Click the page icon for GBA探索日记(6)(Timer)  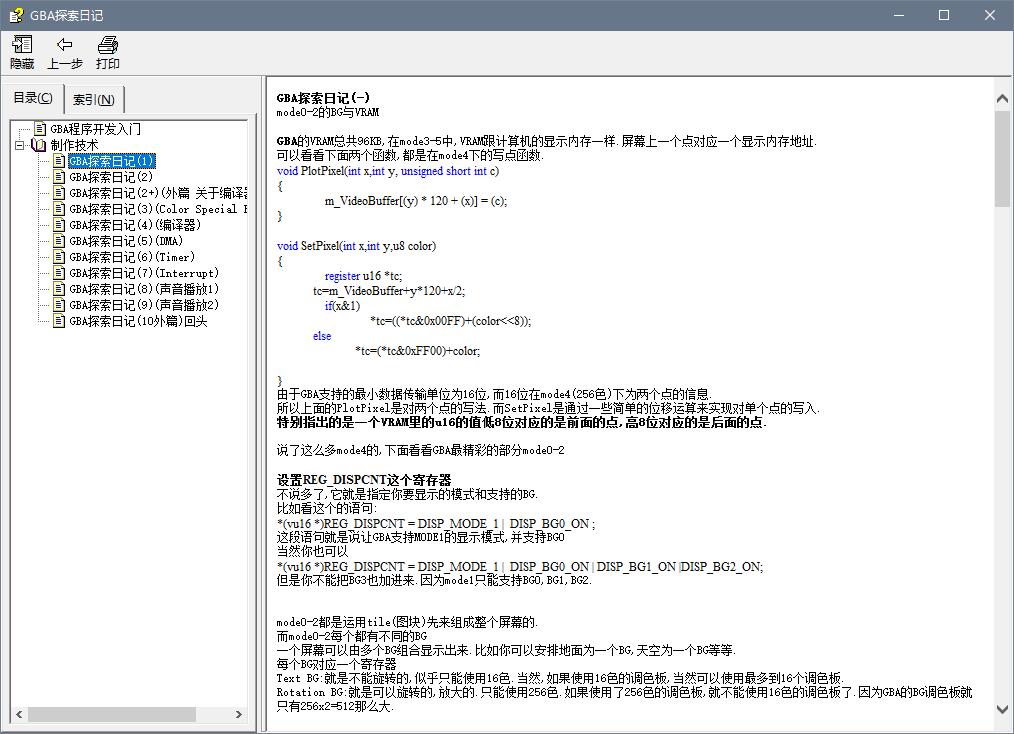pyautogui.click(x=57, y=256)
